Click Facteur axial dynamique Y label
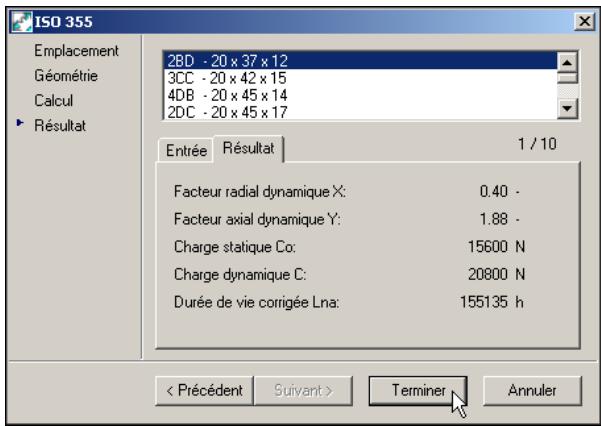 pos(257,219)
